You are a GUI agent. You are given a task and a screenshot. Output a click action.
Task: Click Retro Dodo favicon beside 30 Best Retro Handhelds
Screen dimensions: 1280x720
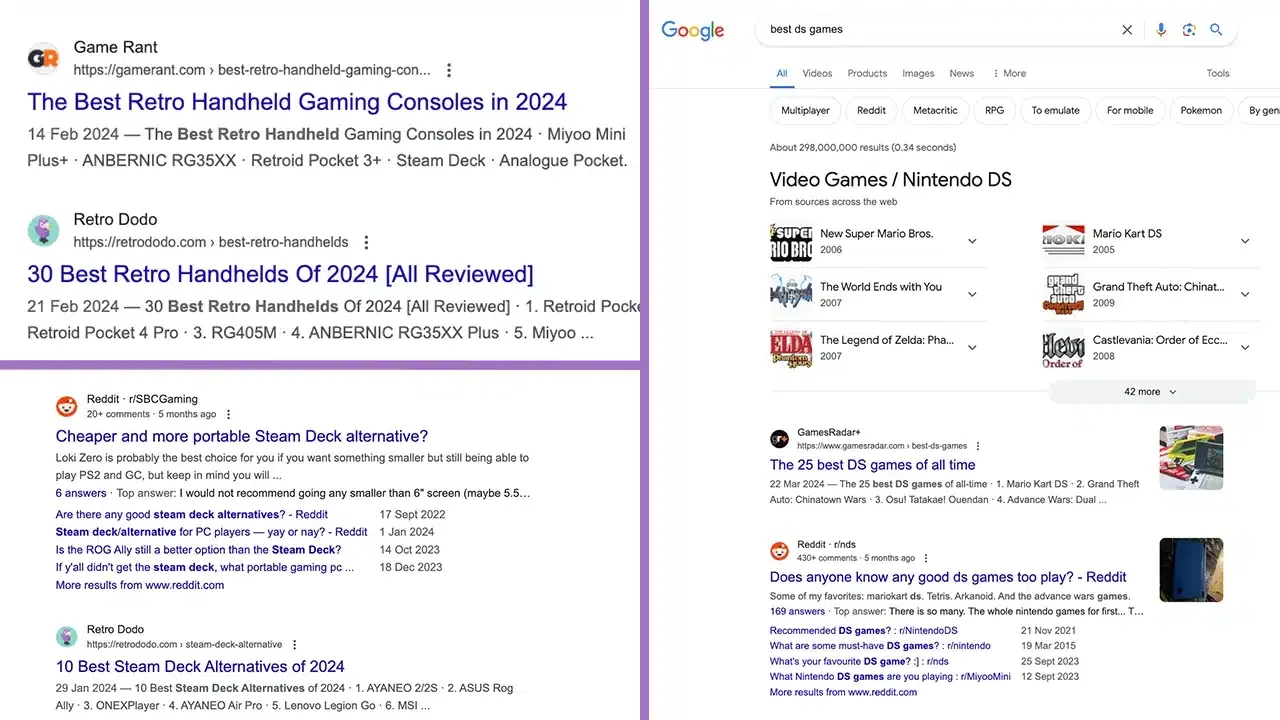pyautogui.click(x=43, y=231)
